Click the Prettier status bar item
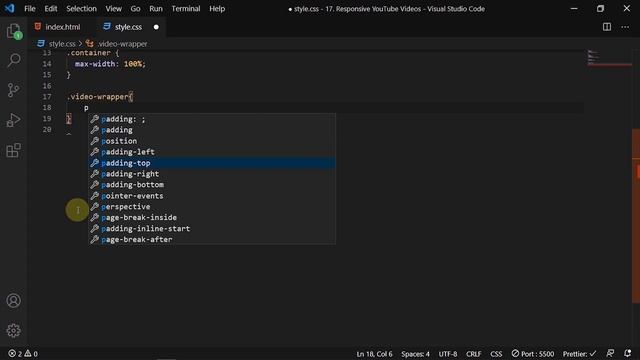The image size is (640, 360). click(579, 354)
